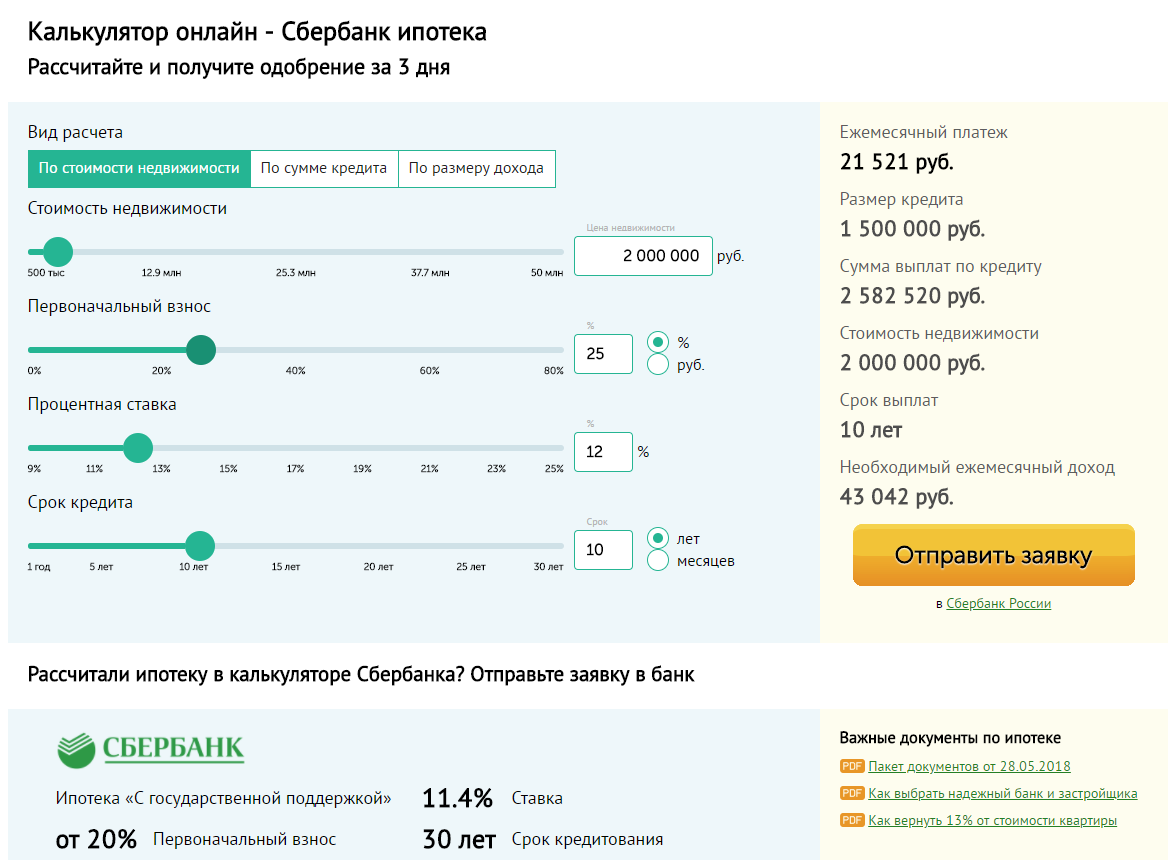Focus the interest rate field showing 12
Screen dimensions: 1174x860
point(603,451)
